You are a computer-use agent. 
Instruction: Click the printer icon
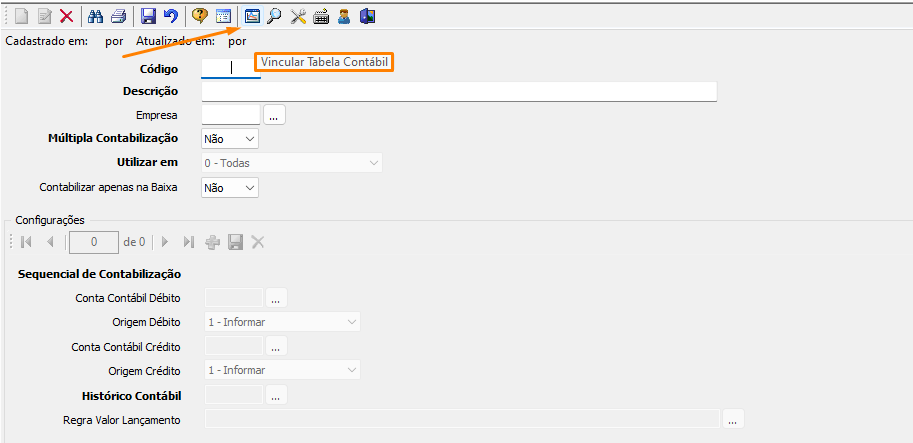(118, 17)
